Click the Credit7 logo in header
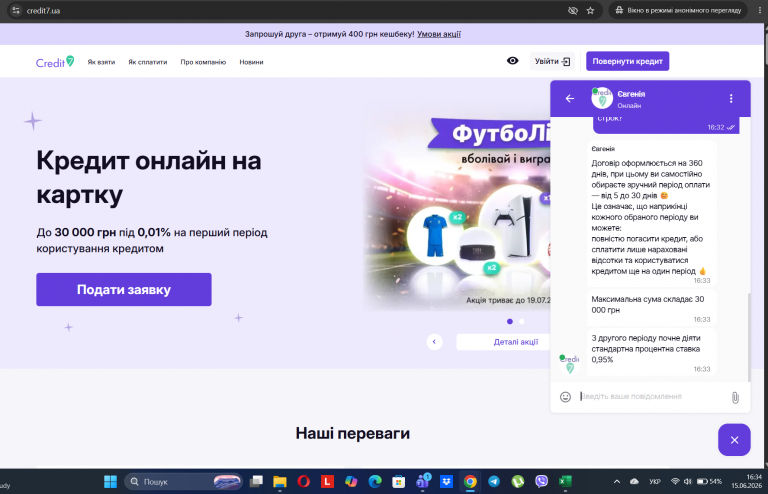The width and height of the screenshot is (768, 494). 55,62
